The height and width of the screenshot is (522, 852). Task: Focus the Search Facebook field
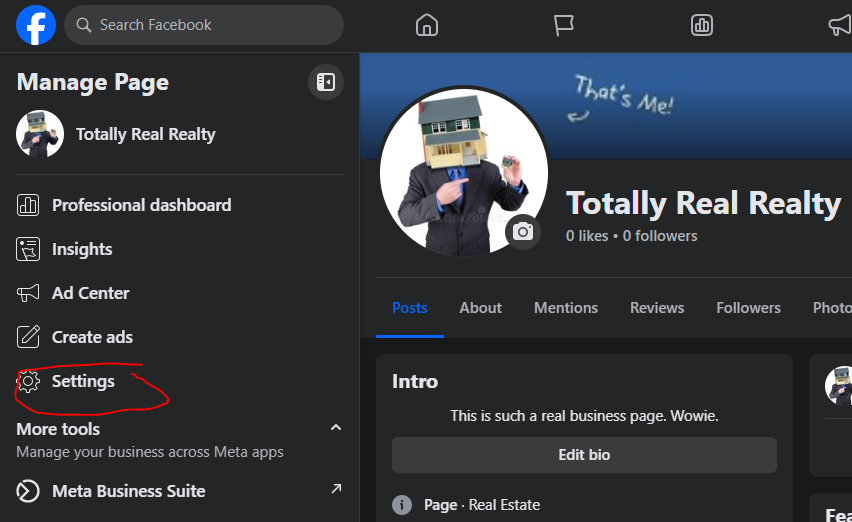click(204, 25)
